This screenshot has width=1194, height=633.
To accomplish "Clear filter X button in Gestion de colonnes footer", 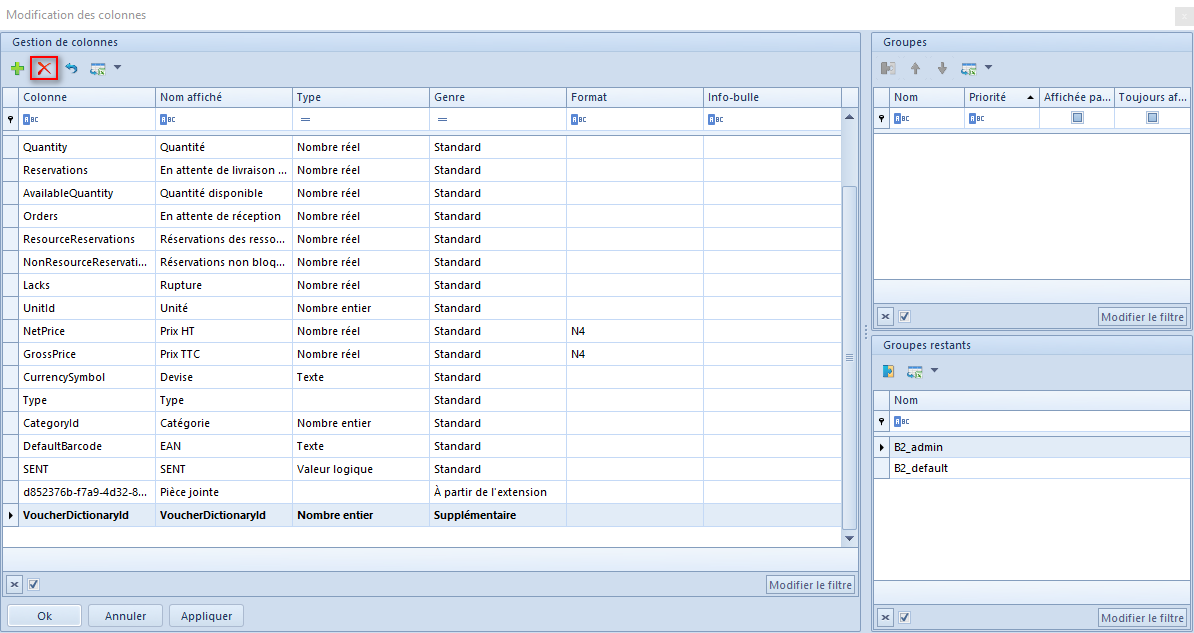I will (x=14, y=584).
